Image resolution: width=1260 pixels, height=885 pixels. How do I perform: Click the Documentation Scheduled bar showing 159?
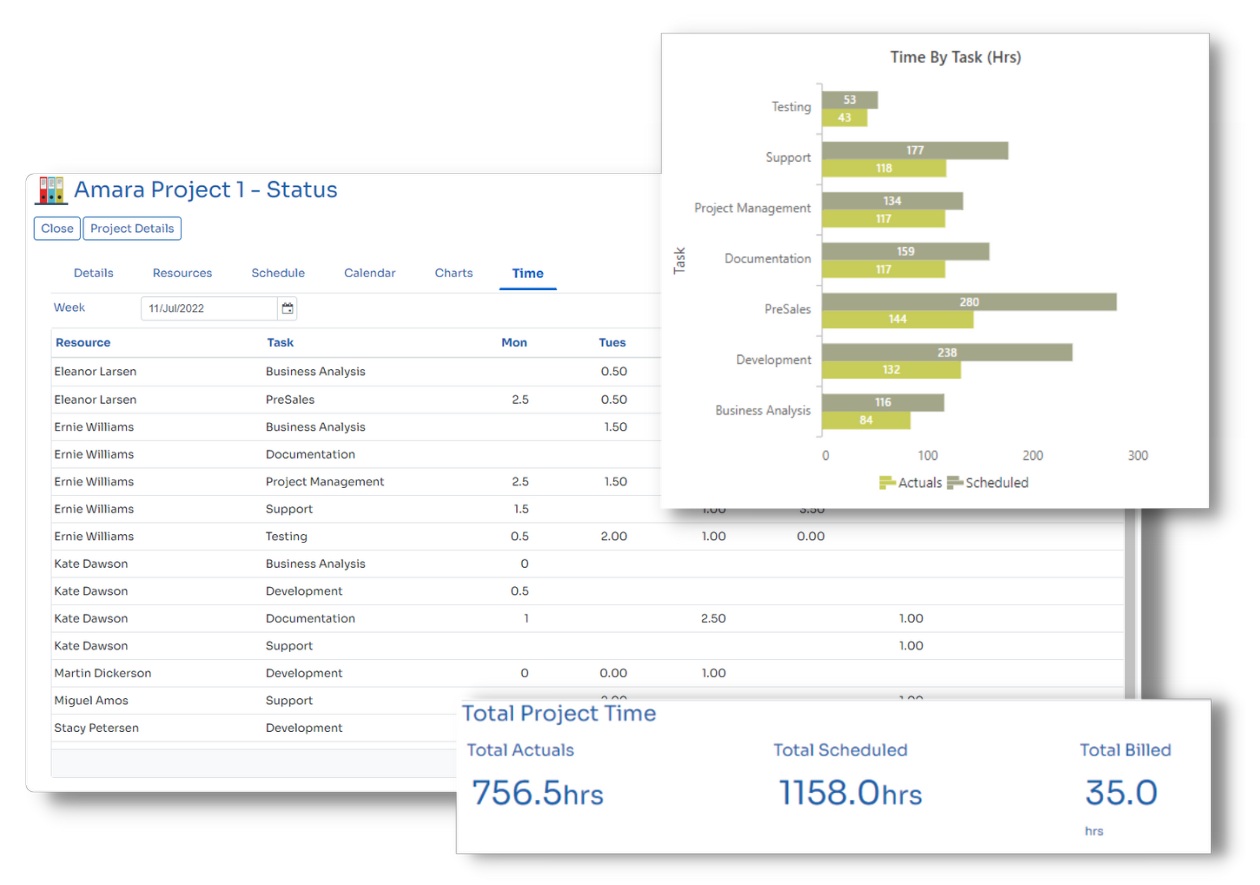(905, 251)
